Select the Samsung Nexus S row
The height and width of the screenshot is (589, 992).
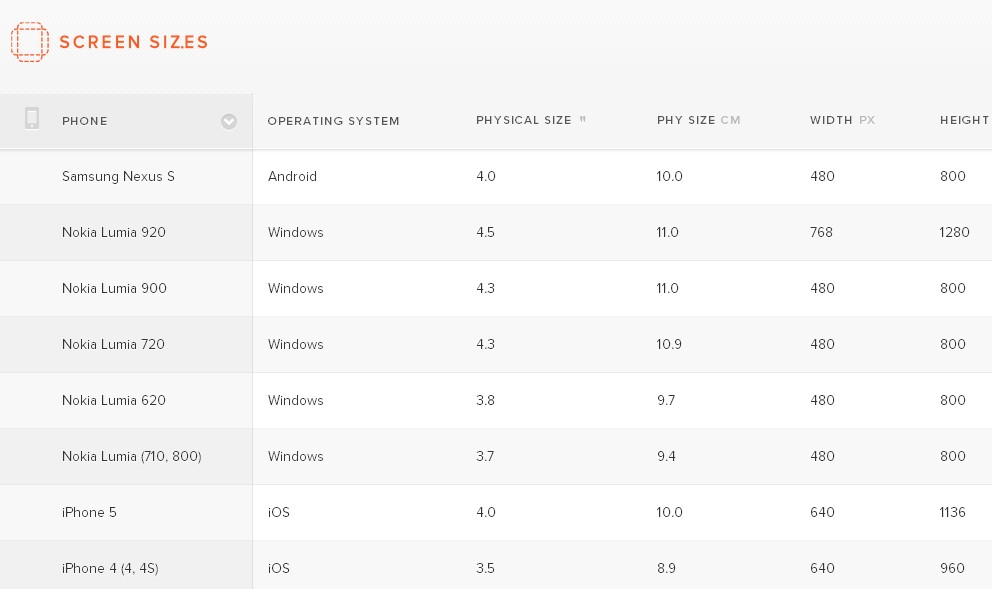(x=118, y=176)
